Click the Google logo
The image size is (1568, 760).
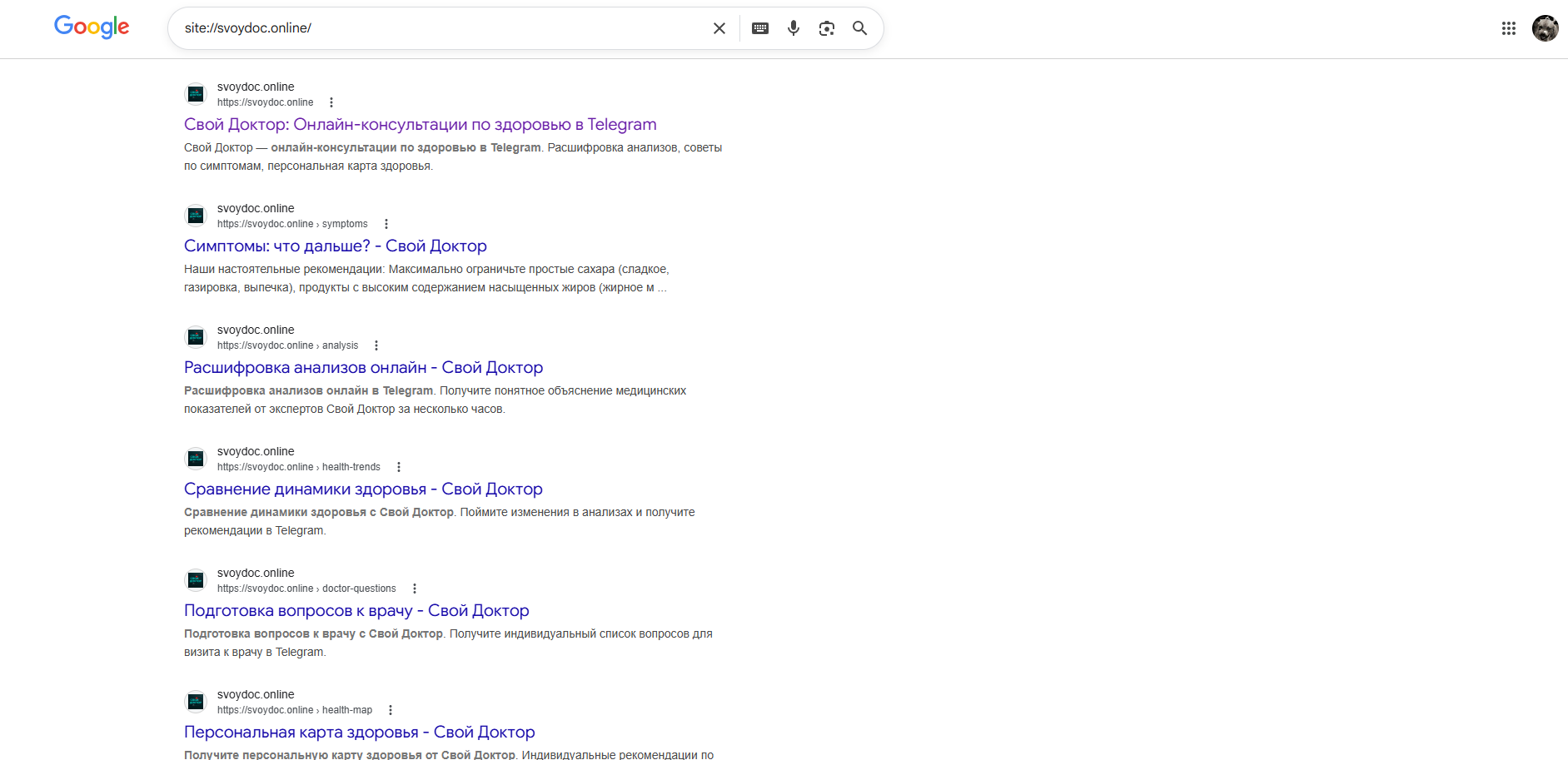click(92, 27)
